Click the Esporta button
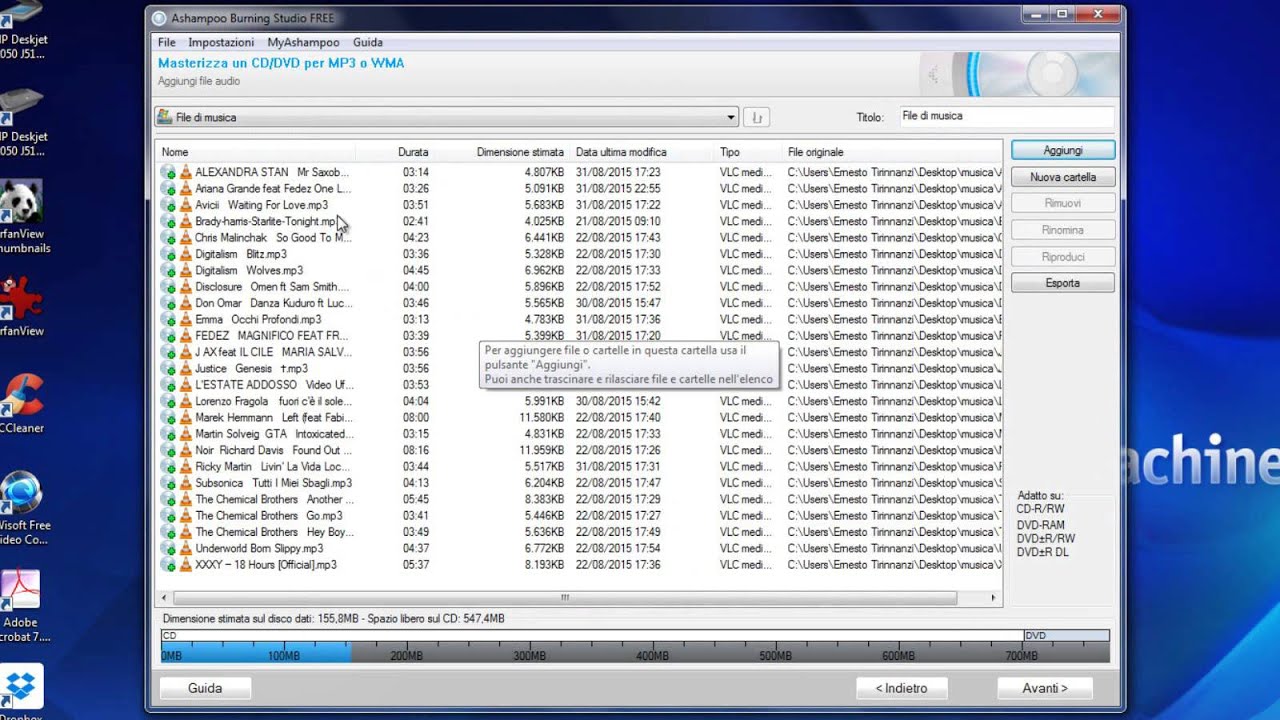The height and width of the screenshot is (720, 1280). tap(1063, 283)
